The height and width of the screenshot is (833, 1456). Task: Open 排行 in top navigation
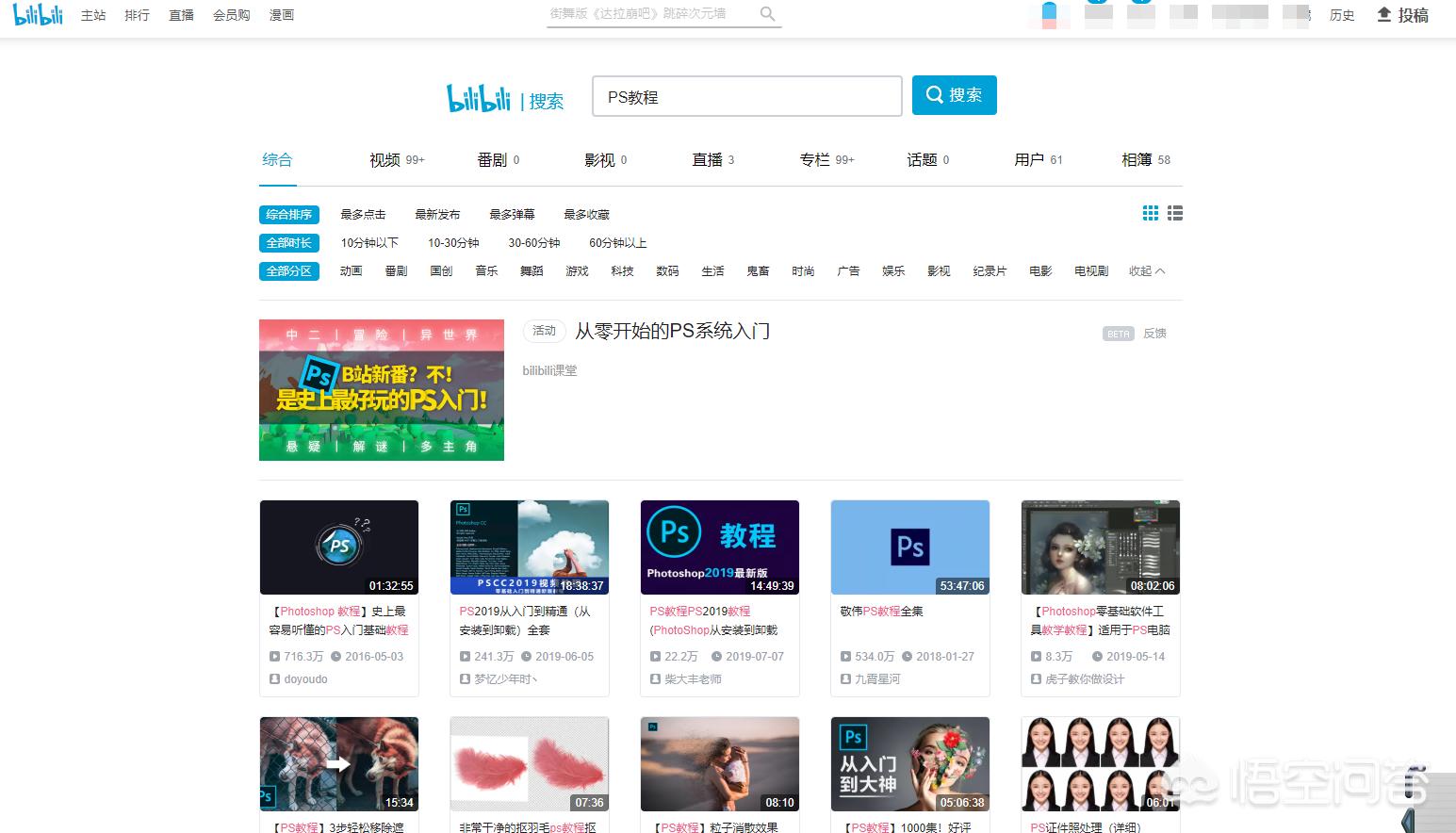[137, 15]
